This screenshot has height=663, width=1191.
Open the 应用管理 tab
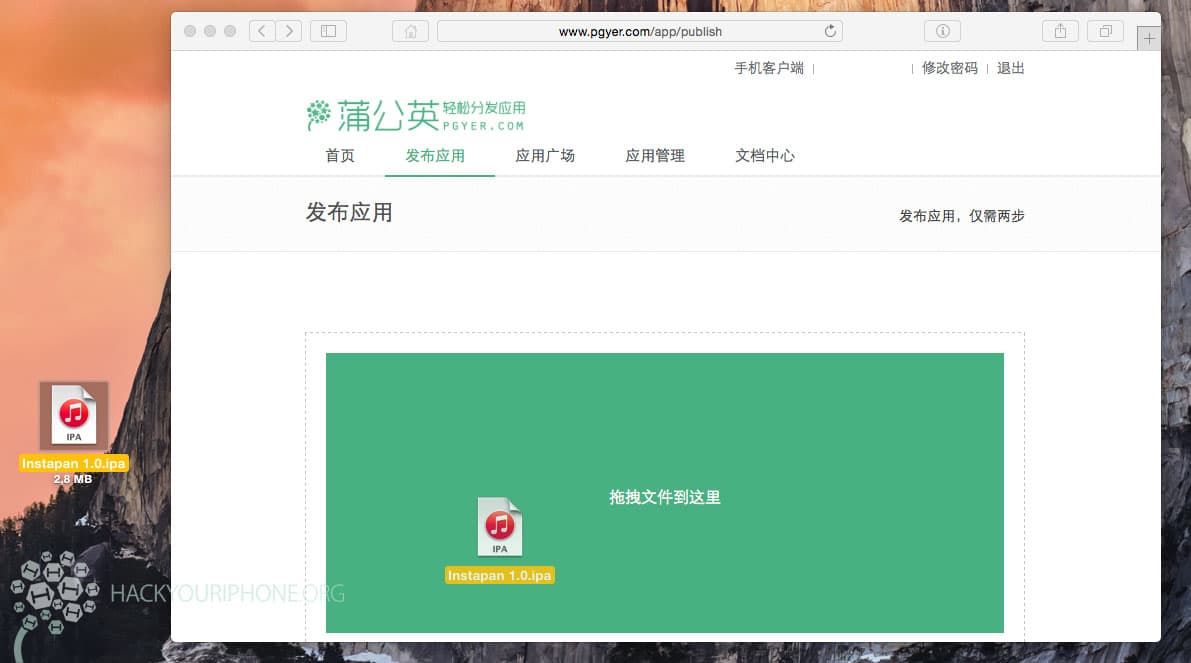click(655, 156)
